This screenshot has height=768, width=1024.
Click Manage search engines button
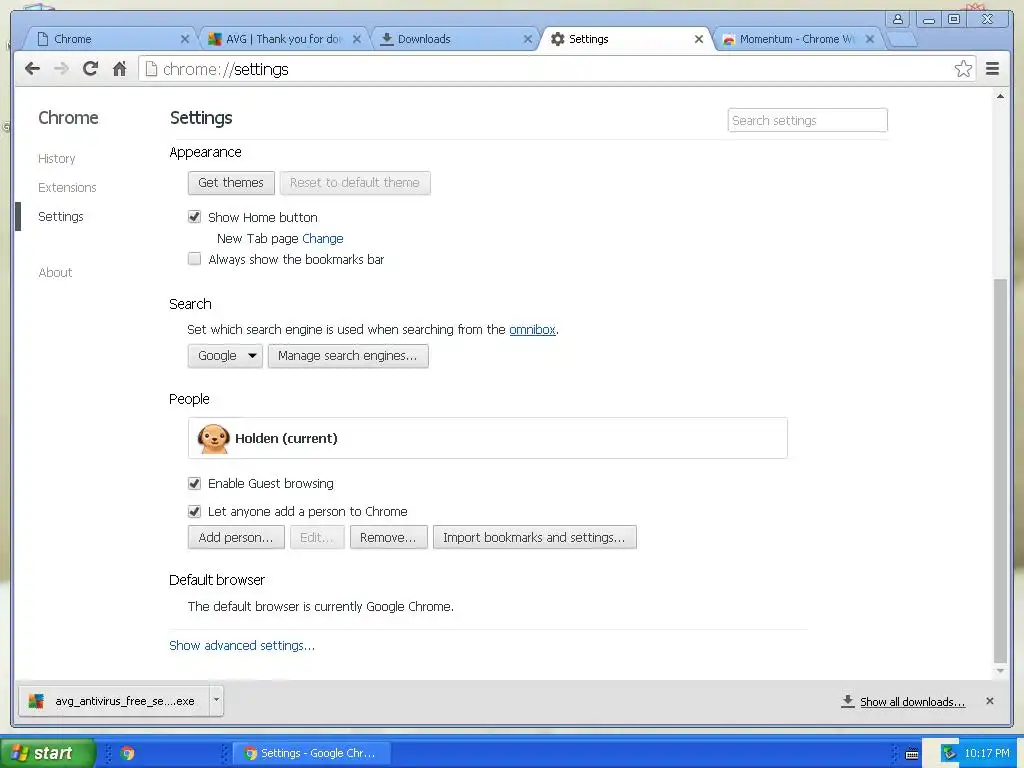click(x=348, y=356)
